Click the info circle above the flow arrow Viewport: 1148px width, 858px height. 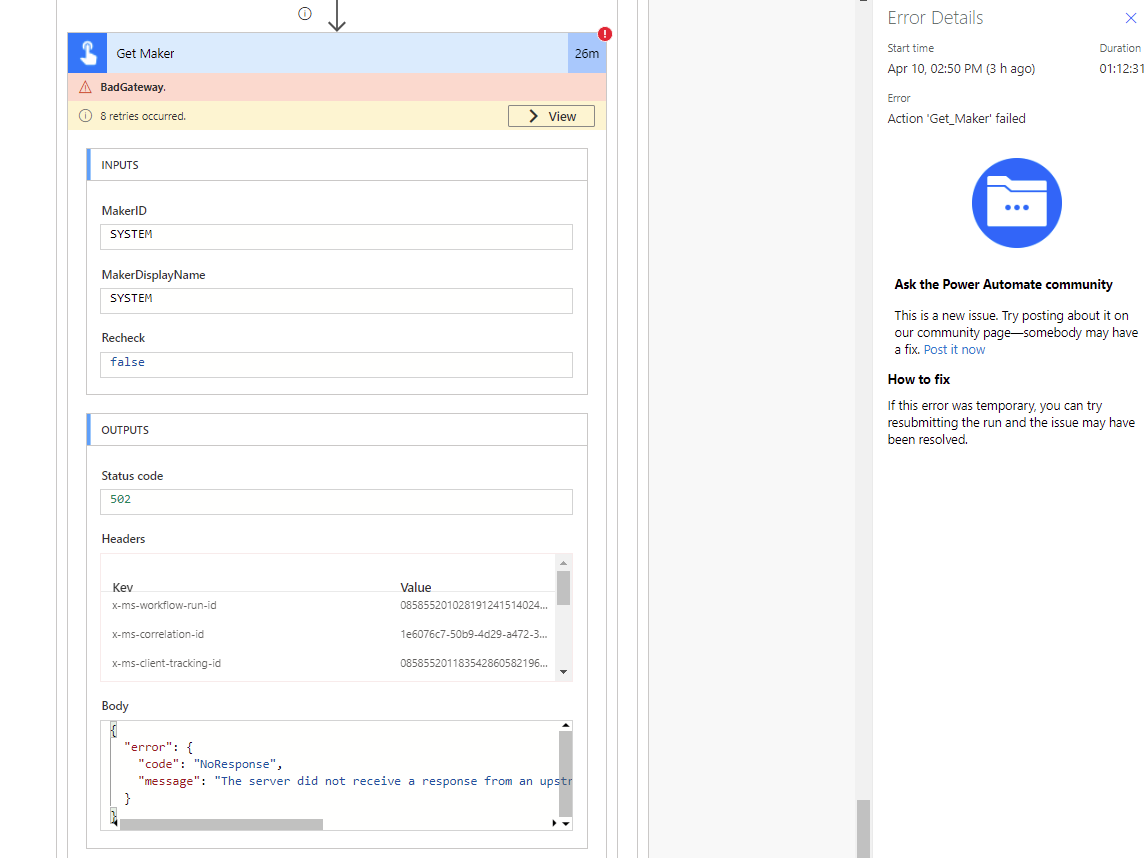(304, 14)
